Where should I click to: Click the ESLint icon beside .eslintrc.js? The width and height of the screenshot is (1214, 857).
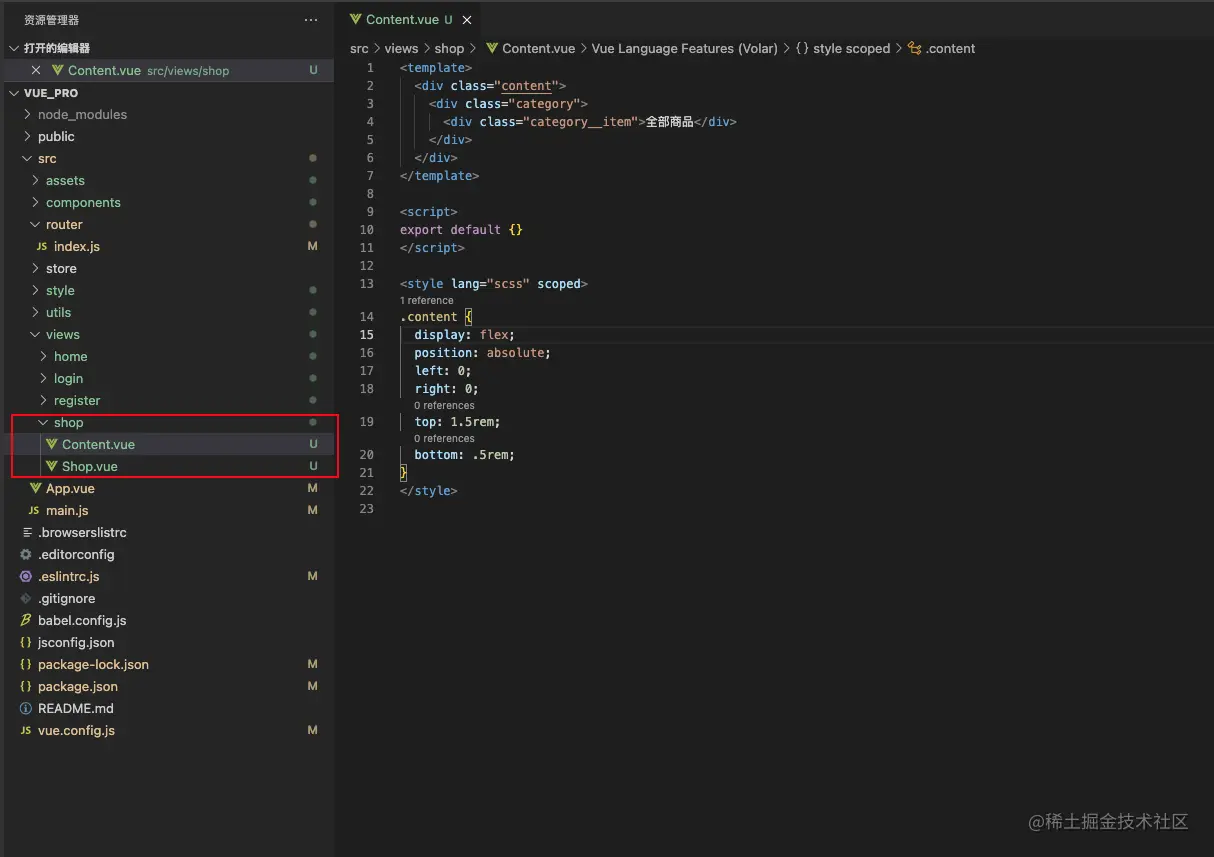pyautogui.click(x=26, y=577)
